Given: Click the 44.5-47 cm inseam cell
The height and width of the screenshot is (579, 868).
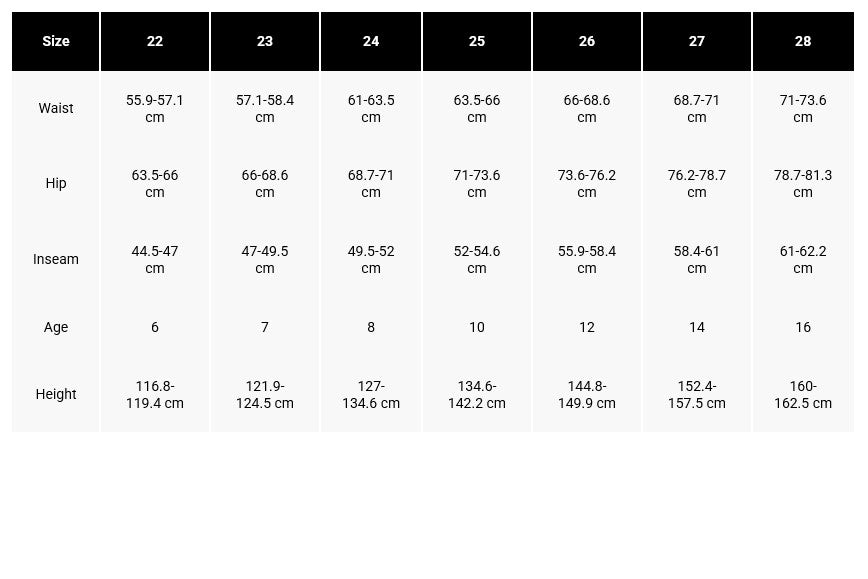Looking at the screenshot, I should (155, 259).
